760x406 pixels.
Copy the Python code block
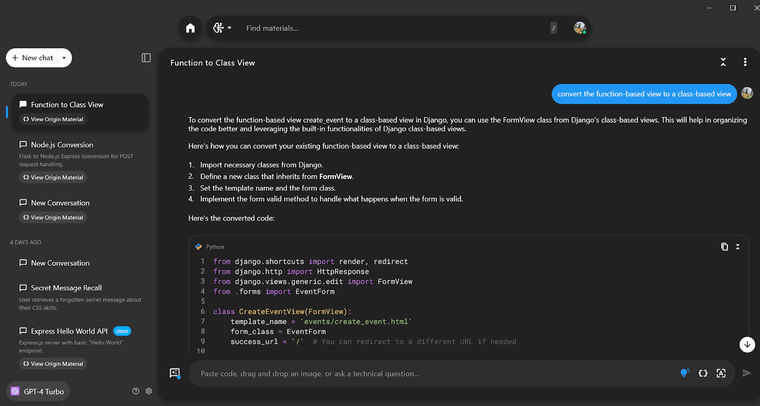pyautogui.click(x=724, y=247)
